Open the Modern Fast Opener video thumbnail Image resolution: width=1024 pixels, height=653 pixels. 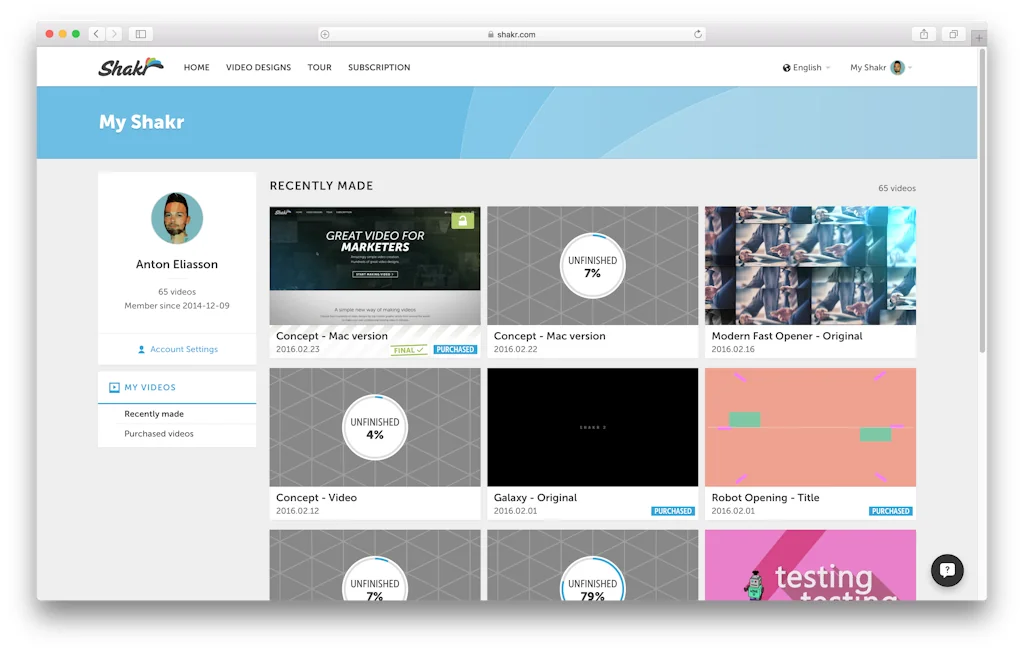tap(810, 265)
